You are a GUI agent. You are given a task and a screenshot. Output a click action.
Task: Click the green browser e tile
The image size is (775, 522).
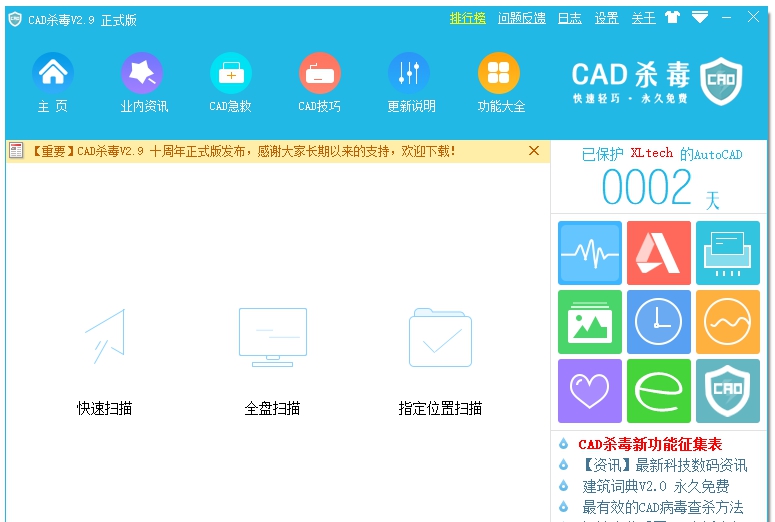pos(659,391)
